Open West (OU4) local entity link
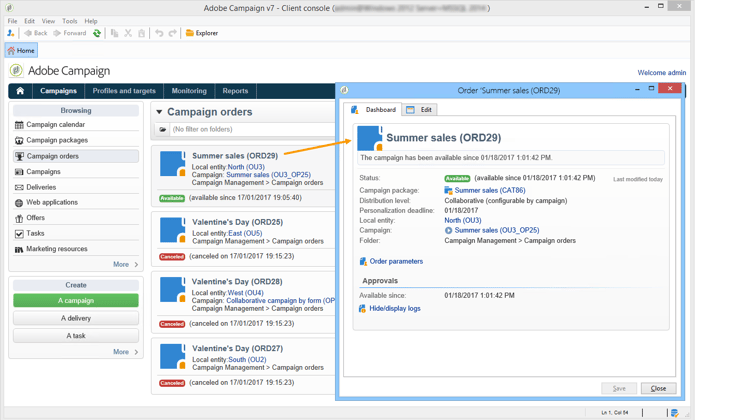This screenshot has height=420, width=750. click(x=245, y=293)
